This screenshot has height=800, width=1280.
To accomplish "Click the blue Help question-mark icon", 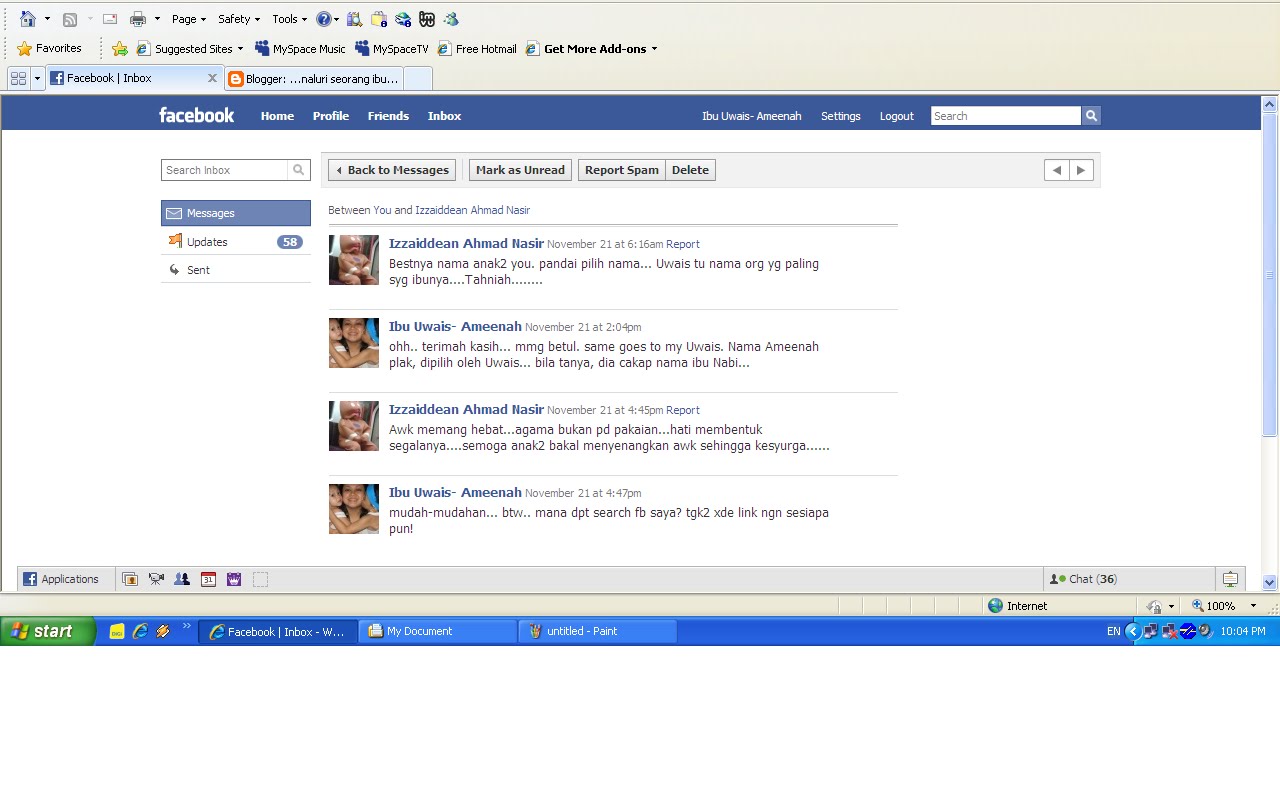I will (x=323, y=19).
